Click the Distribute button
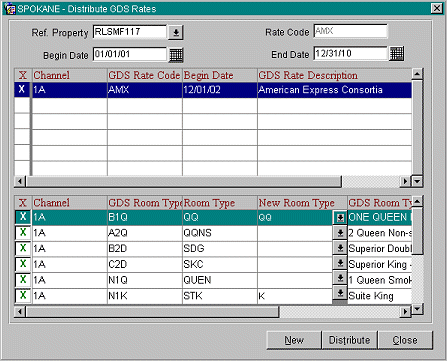This screenshot has width=447, height=361. [349, 340]
